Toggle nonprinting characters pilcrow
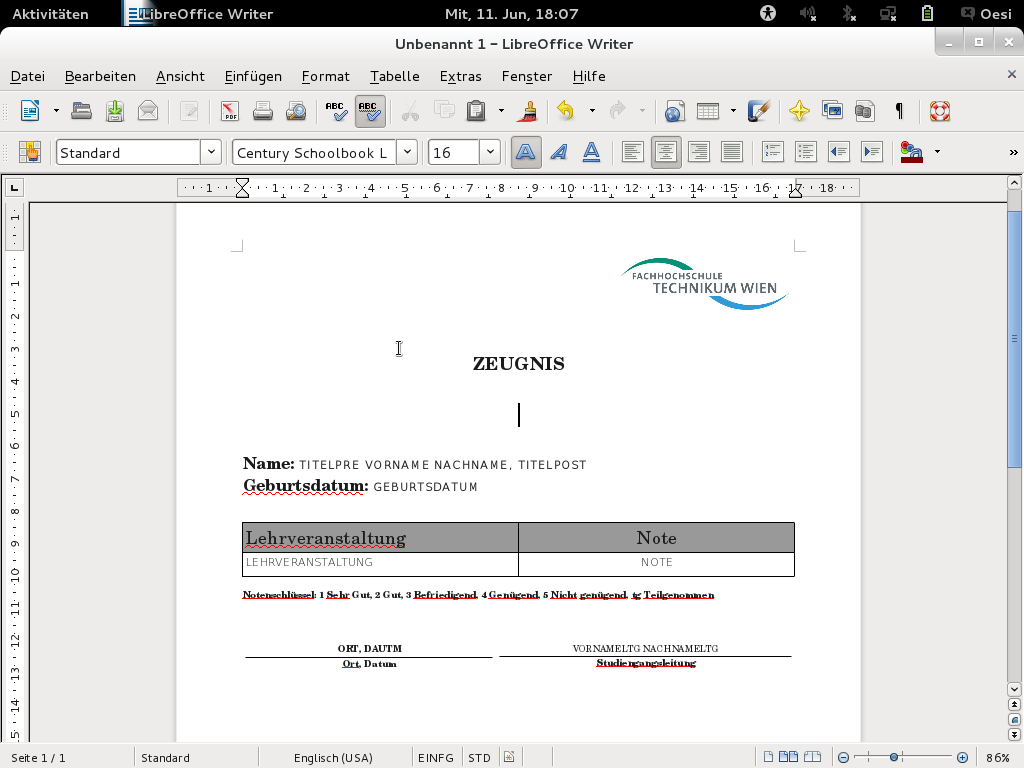 tap(899, 111)
